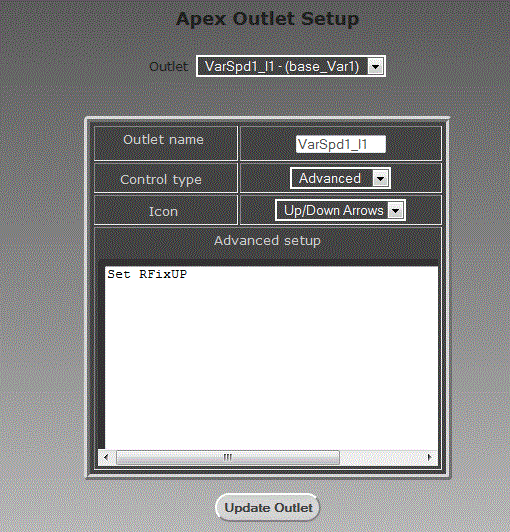Click the Control type label cell
Viewport: 510px width, 532px height.
click(166, 178)
